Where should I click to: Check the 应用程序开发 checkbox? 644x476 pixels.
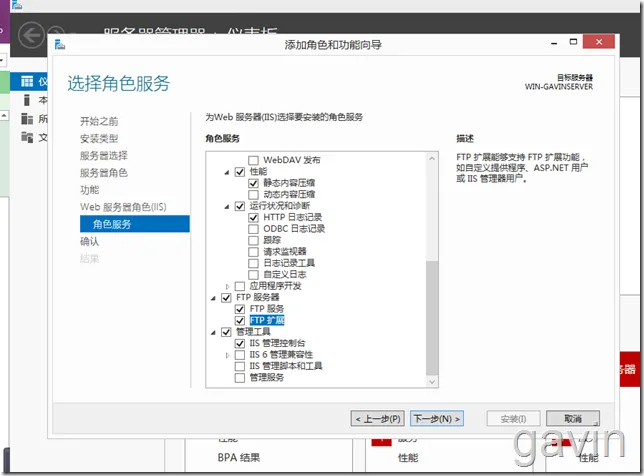point(240,286)
